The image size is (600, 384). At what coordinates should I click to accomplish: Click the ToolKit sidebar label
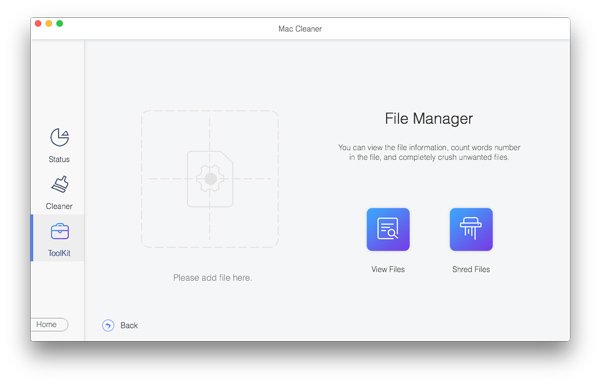[59, 253]
